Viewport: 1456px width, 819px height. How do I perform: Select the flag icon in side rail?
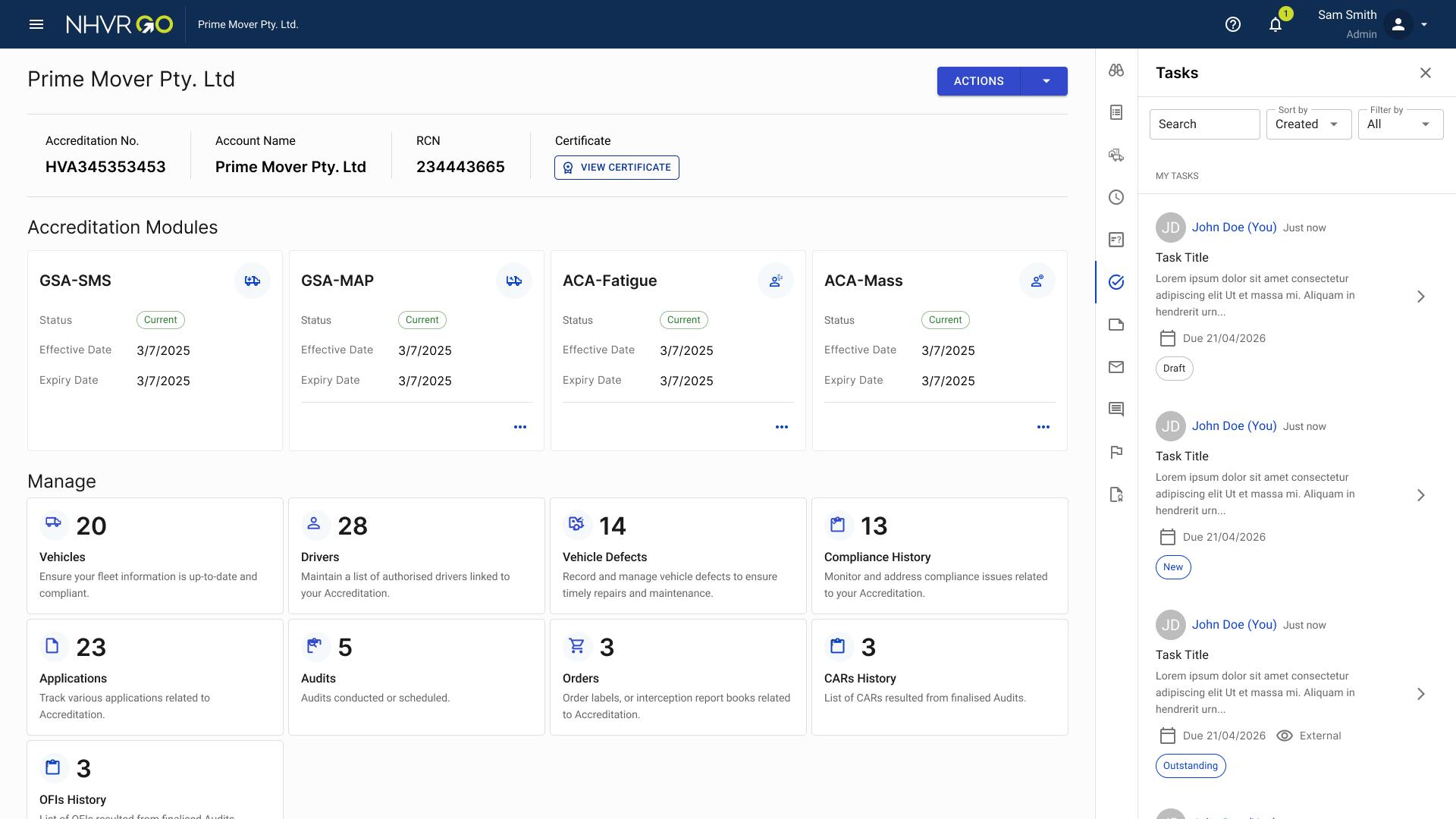pyautogui.click(x=1116, y=452)
